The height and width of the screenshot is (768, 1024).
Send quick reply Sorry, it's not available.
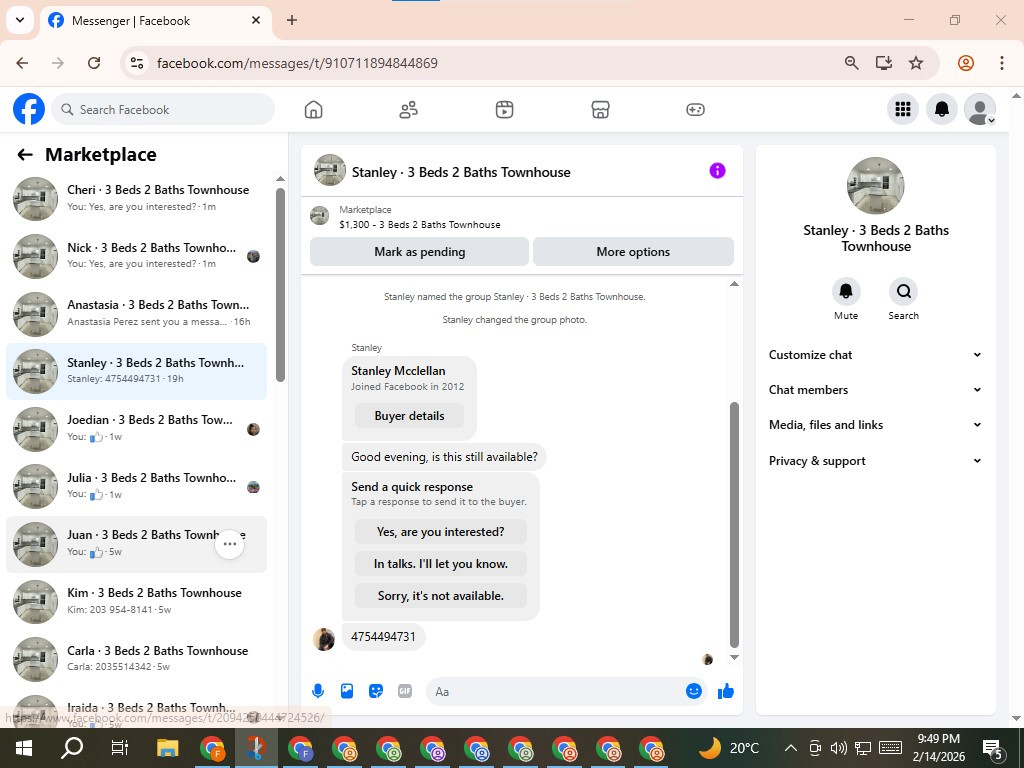pos(441,596)
